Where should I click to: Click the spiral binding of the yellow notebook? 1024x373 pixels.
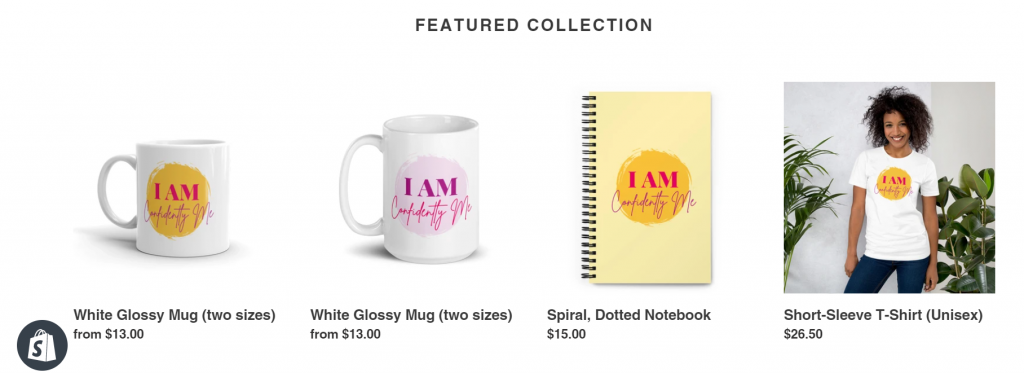point(588,186)
